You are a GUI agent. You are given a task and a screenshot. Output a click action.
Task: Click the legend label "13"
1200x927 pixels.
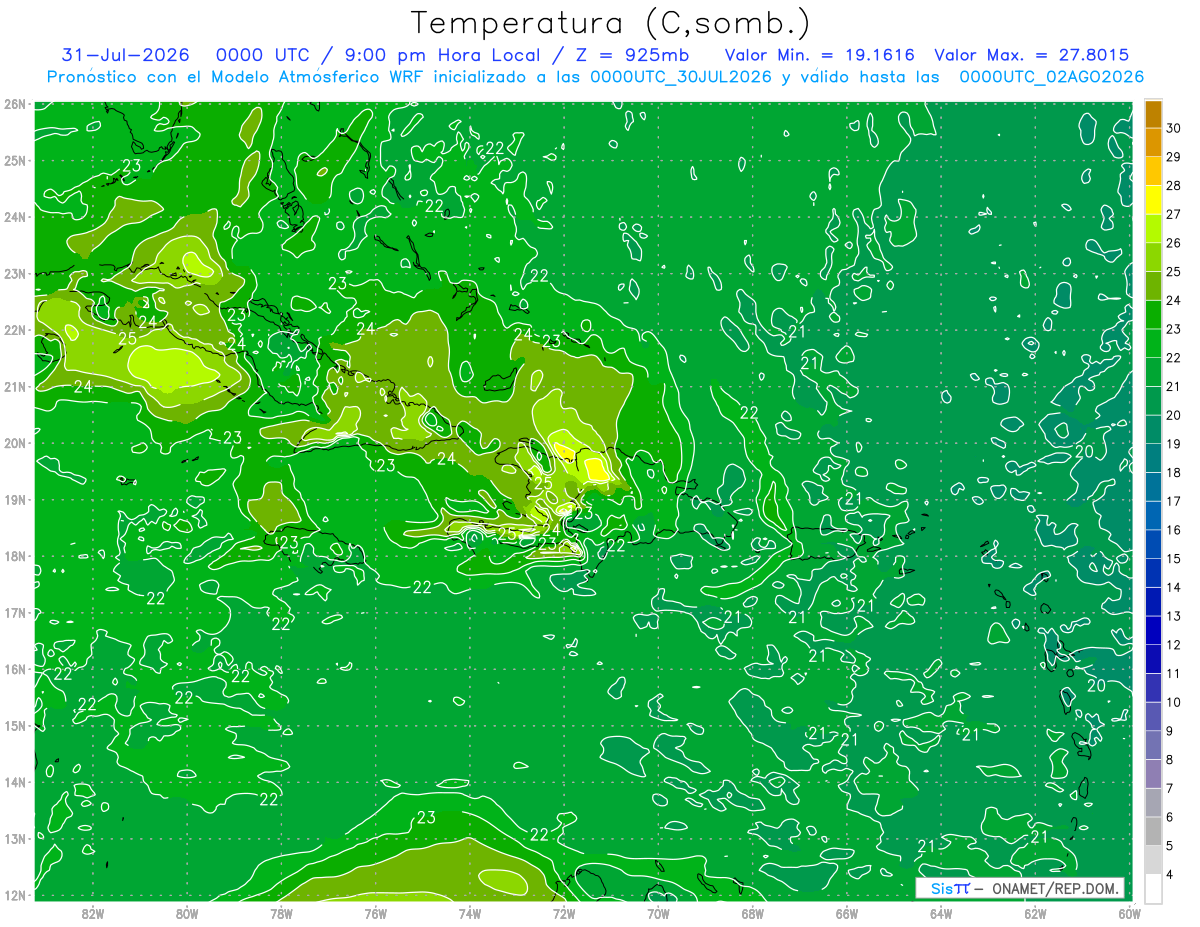pyautogui.click(x=1174, y=616)
